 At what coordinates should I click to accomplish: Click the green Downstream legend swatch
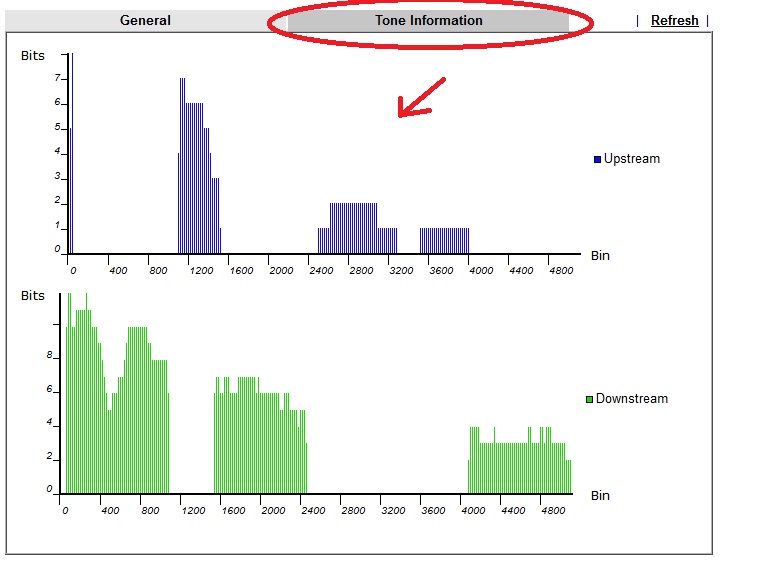[589, 399]
